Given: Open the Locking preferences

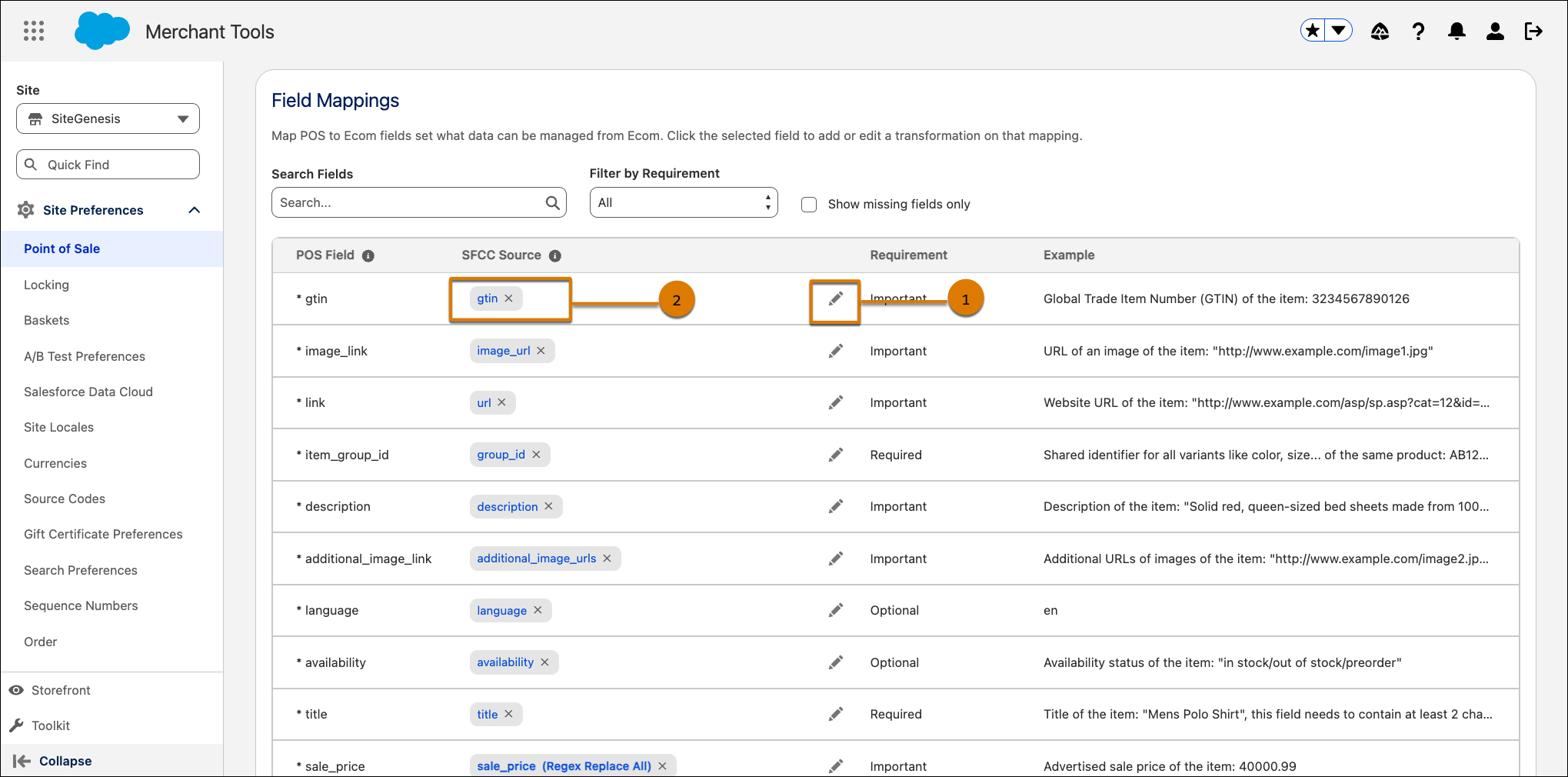Looking at the screenshot, I should pyautogui.click(x=46, y=285).
